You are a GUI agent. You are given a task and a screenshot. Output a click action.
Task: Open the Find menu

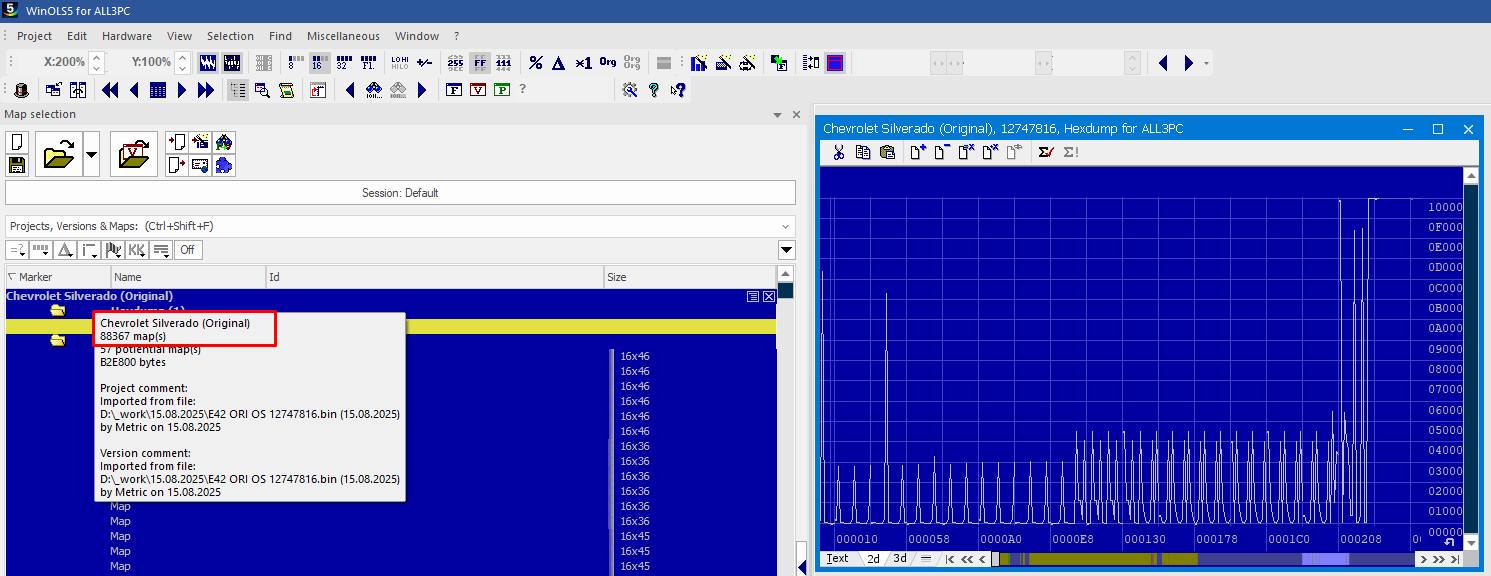[x=280, y=36]
